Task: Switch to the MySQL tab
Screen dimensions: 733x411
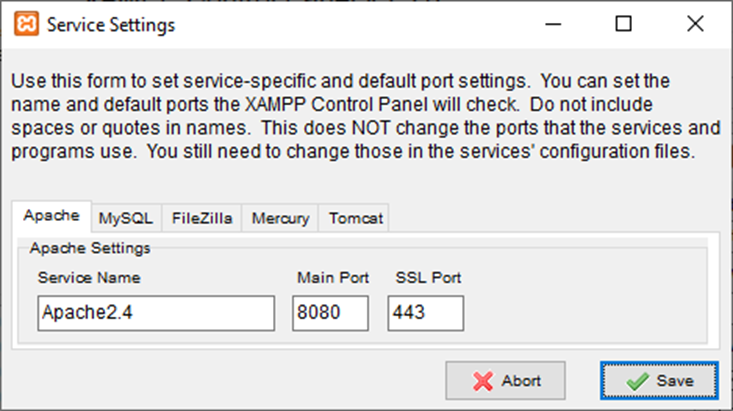Action: [126, 218]
